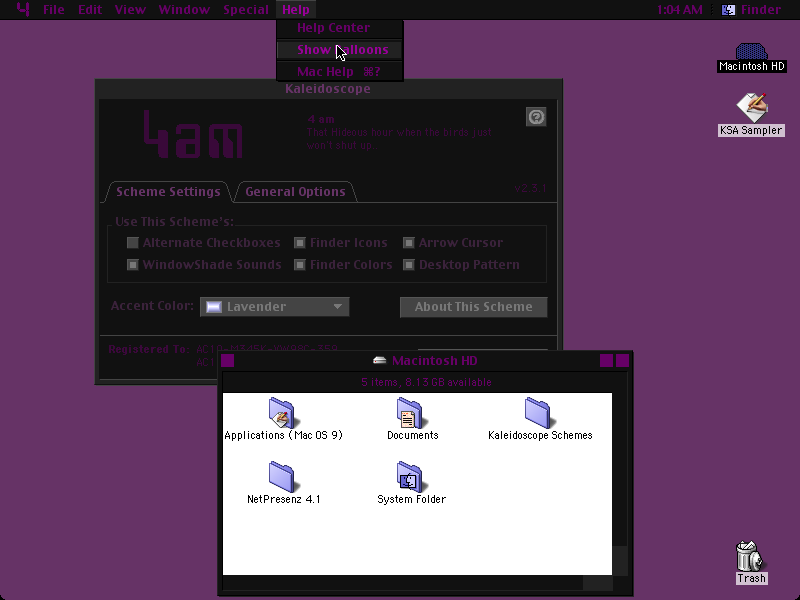Click the Kaleidoscope window title text
The height and width of the screenshot is (600, 800).
click(x=328, y=89)
